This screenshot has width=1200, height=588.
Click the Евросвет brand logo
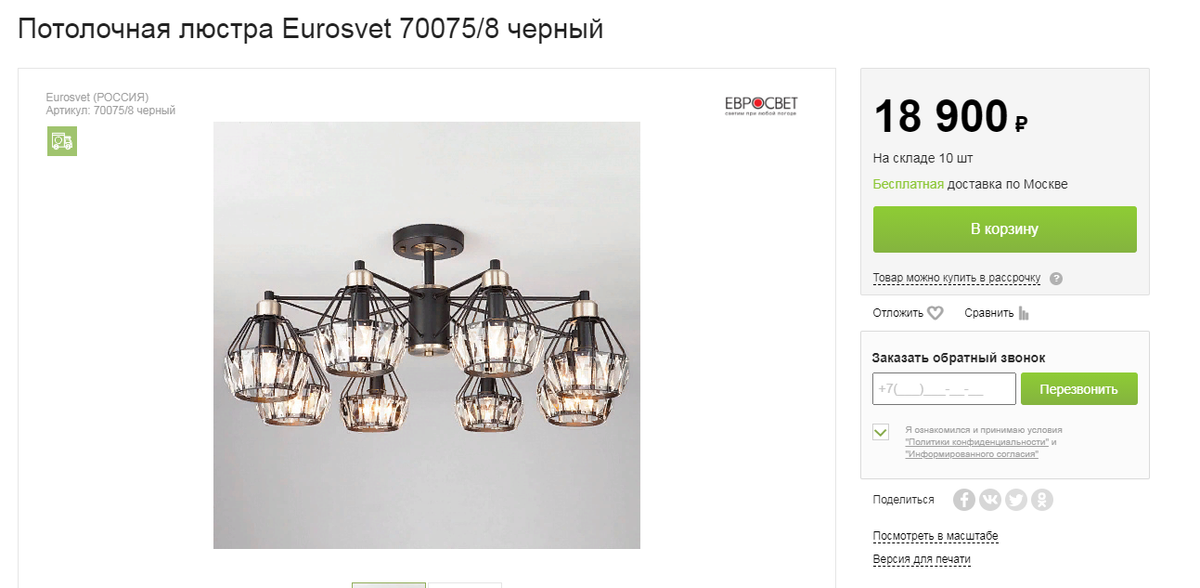tap(762, 106)
